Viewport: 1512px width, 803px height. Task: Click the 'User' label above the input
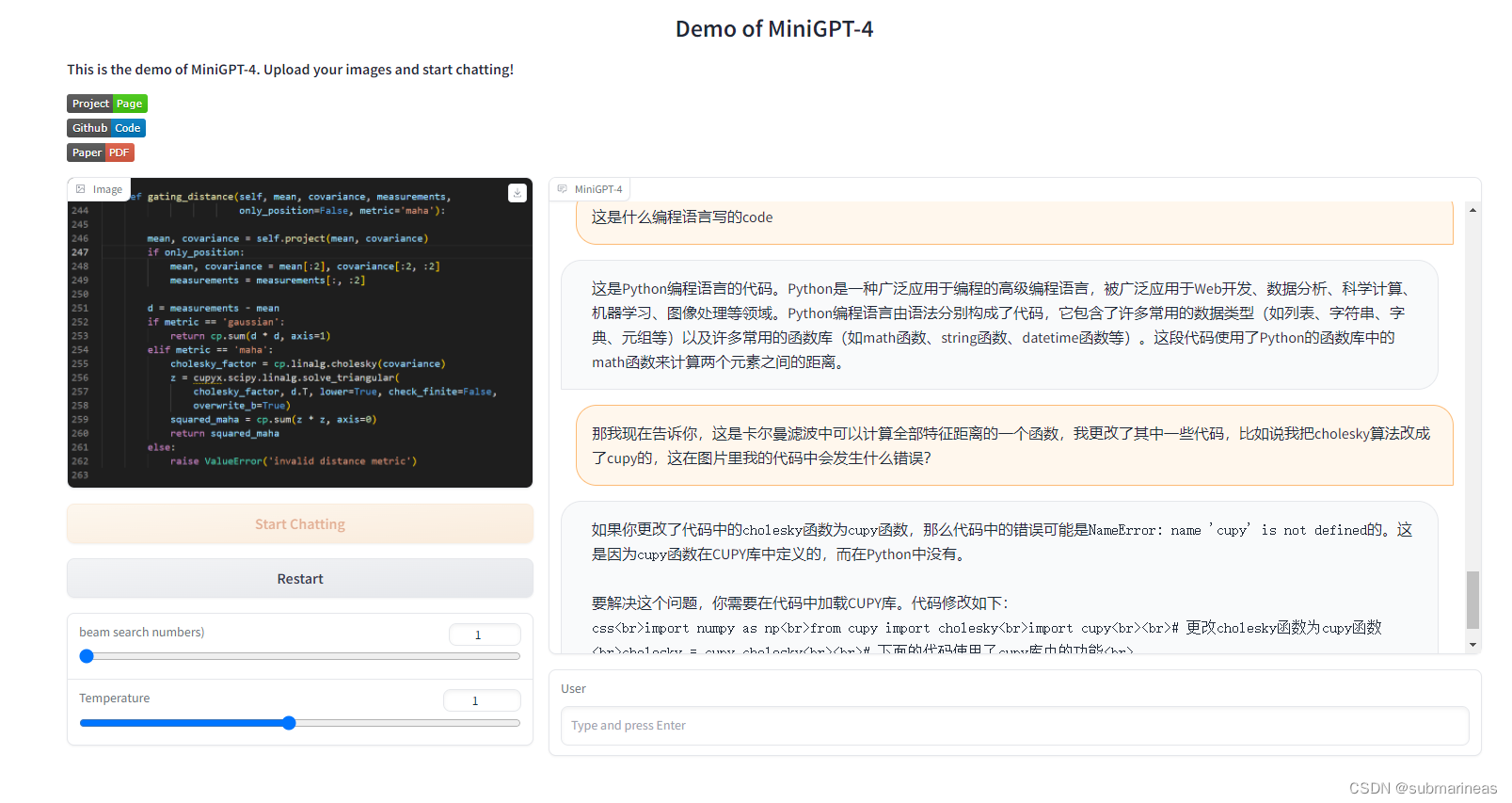coord(573,689)
